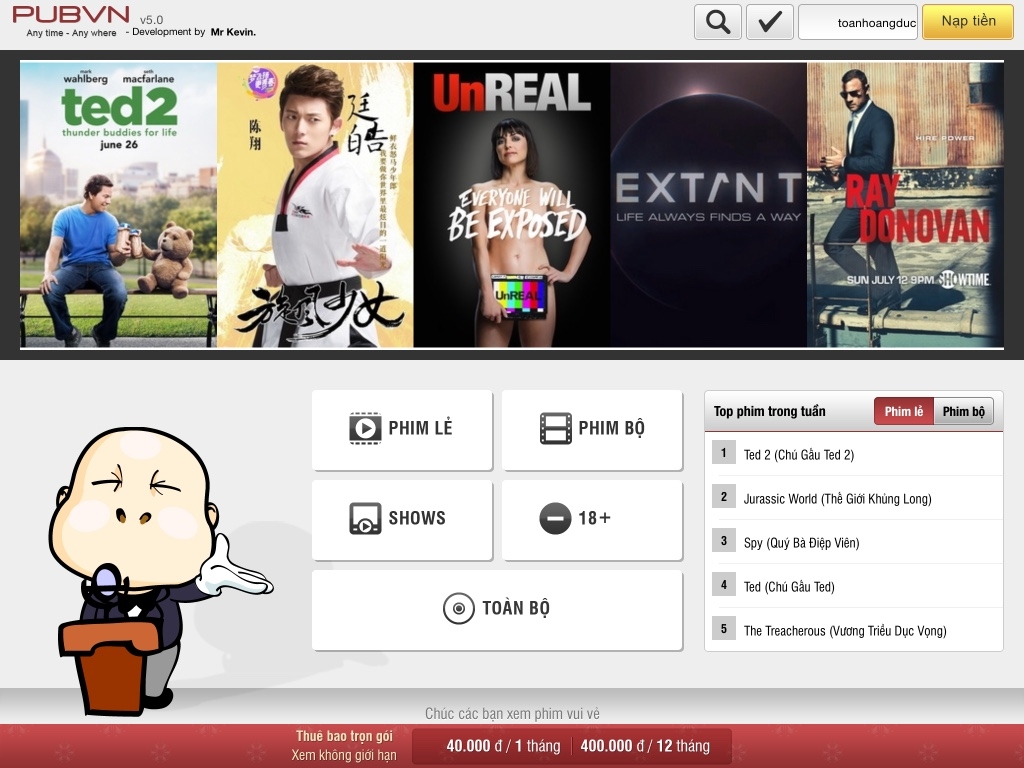Open the toanhoangduc account field

click(x=858, y=22)
